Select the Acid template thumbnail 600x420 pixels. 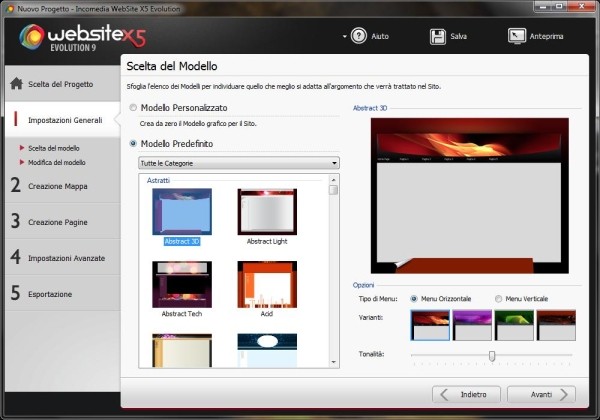pos(267,284)
